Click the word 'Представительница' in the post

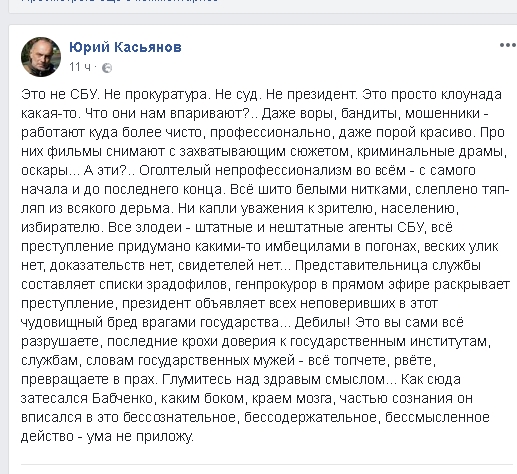click(361, 266)
